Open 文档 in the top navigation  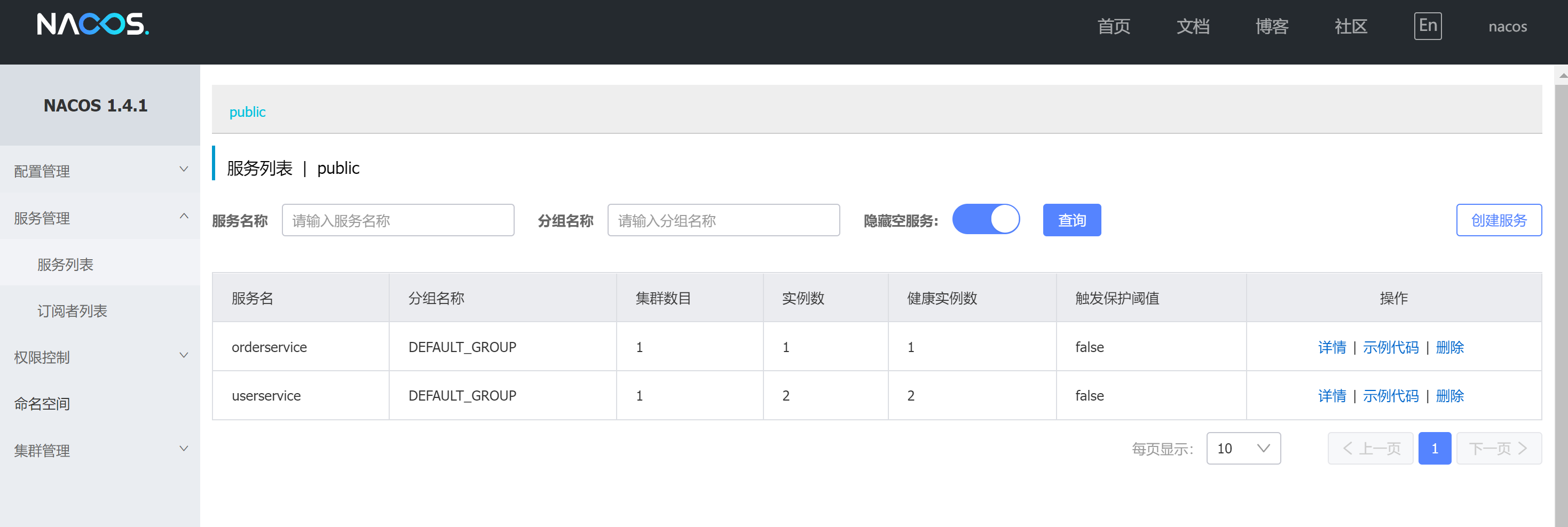point(1193,26)
